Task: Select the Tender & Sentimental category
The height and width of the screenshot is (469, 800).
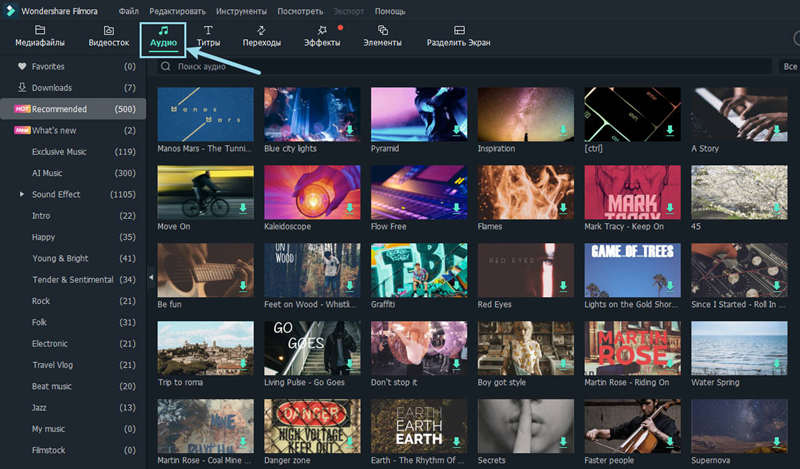Action: coord(73,280)
